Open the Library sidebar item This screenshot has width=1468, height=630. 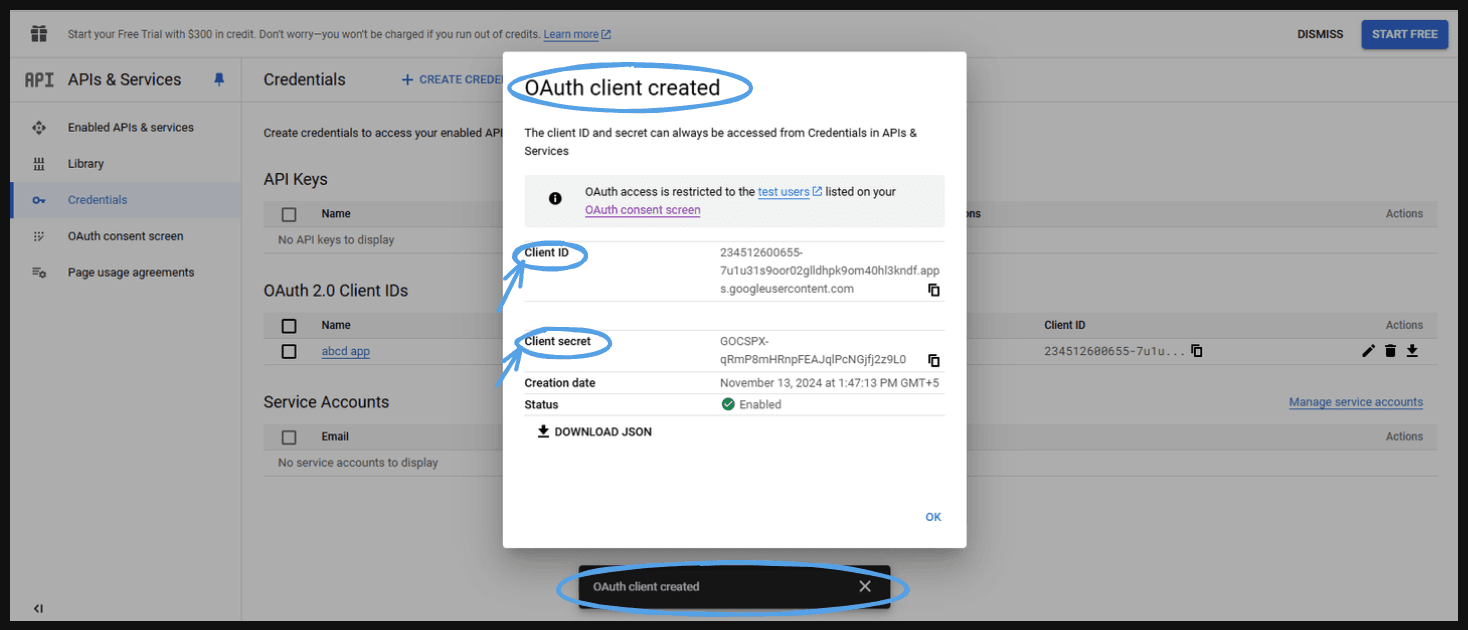click(86, 164)
